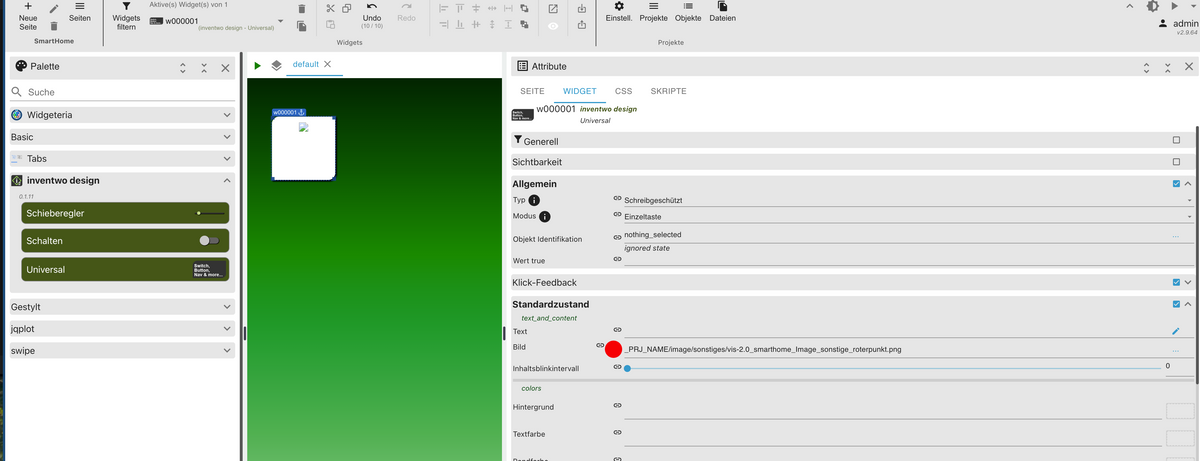The width and height of the screenshot is (1200, 461).
Task: Open the Modus Einzeltaste dropdown
Action: point(909,217)
